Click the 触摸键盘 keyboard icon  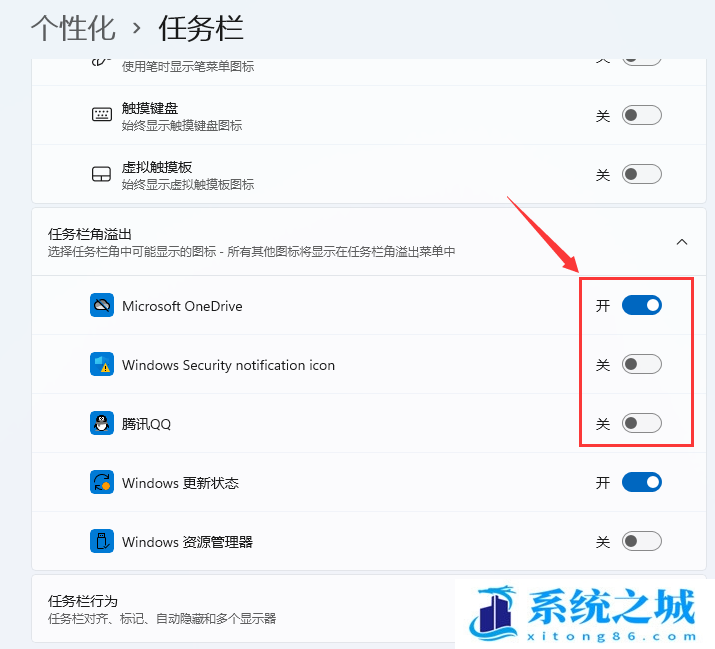[x=102, y=114]
